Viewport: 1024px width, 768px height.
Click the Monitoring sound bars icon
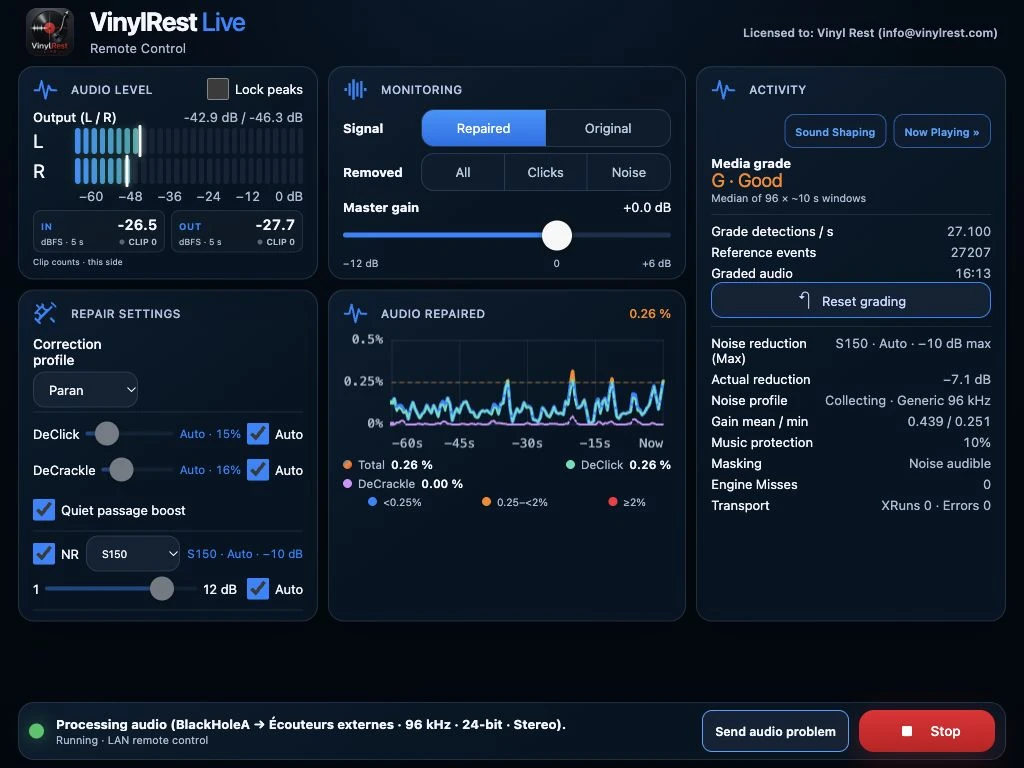point(355,89)
